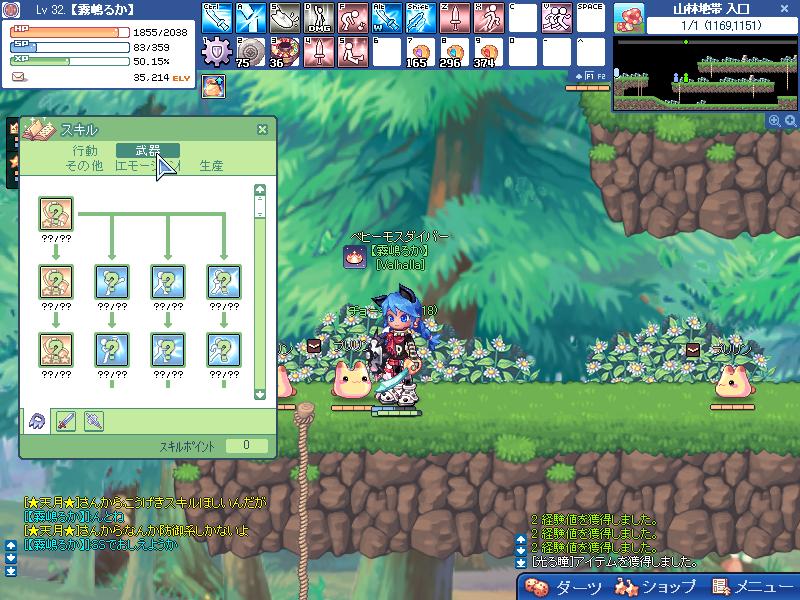Select the gauntlet skill category tab
The image size is (800, 600).
[x=94, y=421]
